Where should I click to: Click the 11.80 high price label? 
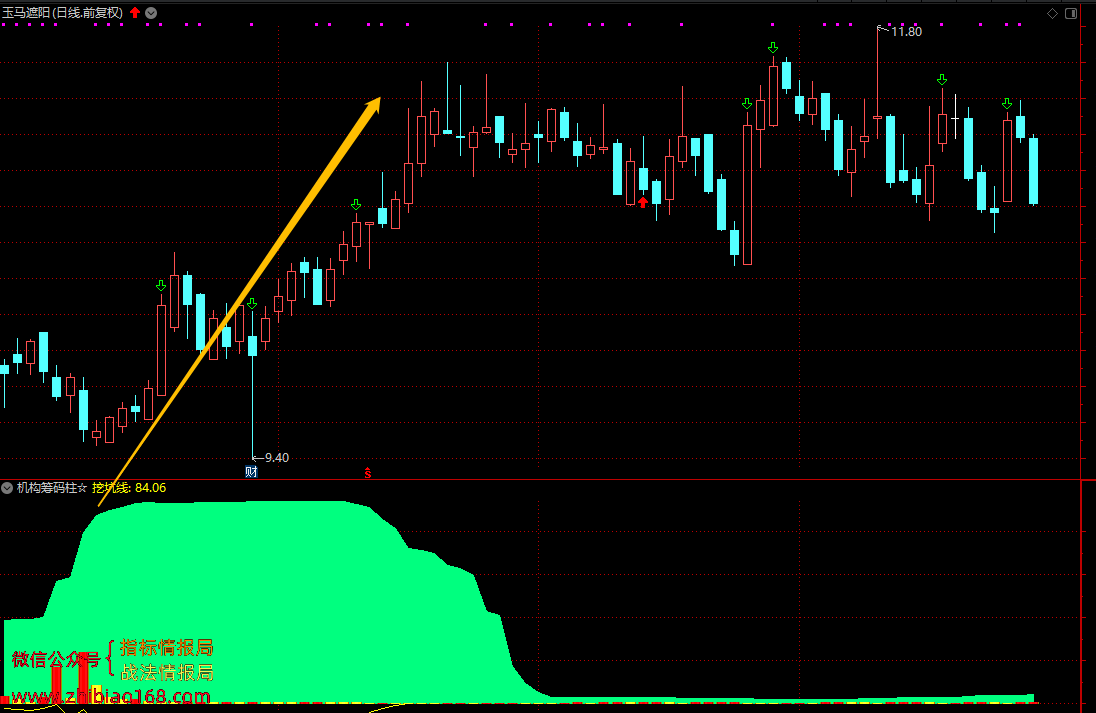point(907,31)
